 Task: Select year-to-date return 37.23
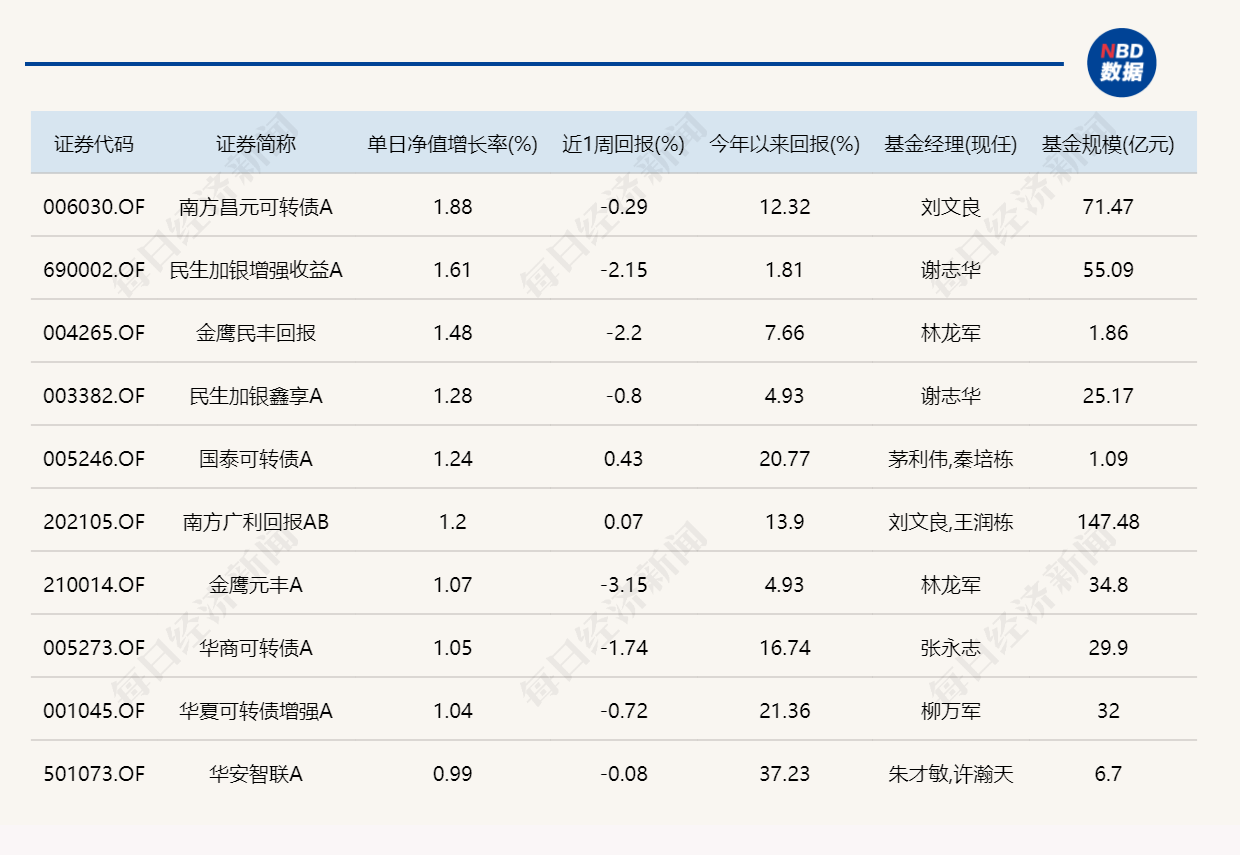click(785, 774)
